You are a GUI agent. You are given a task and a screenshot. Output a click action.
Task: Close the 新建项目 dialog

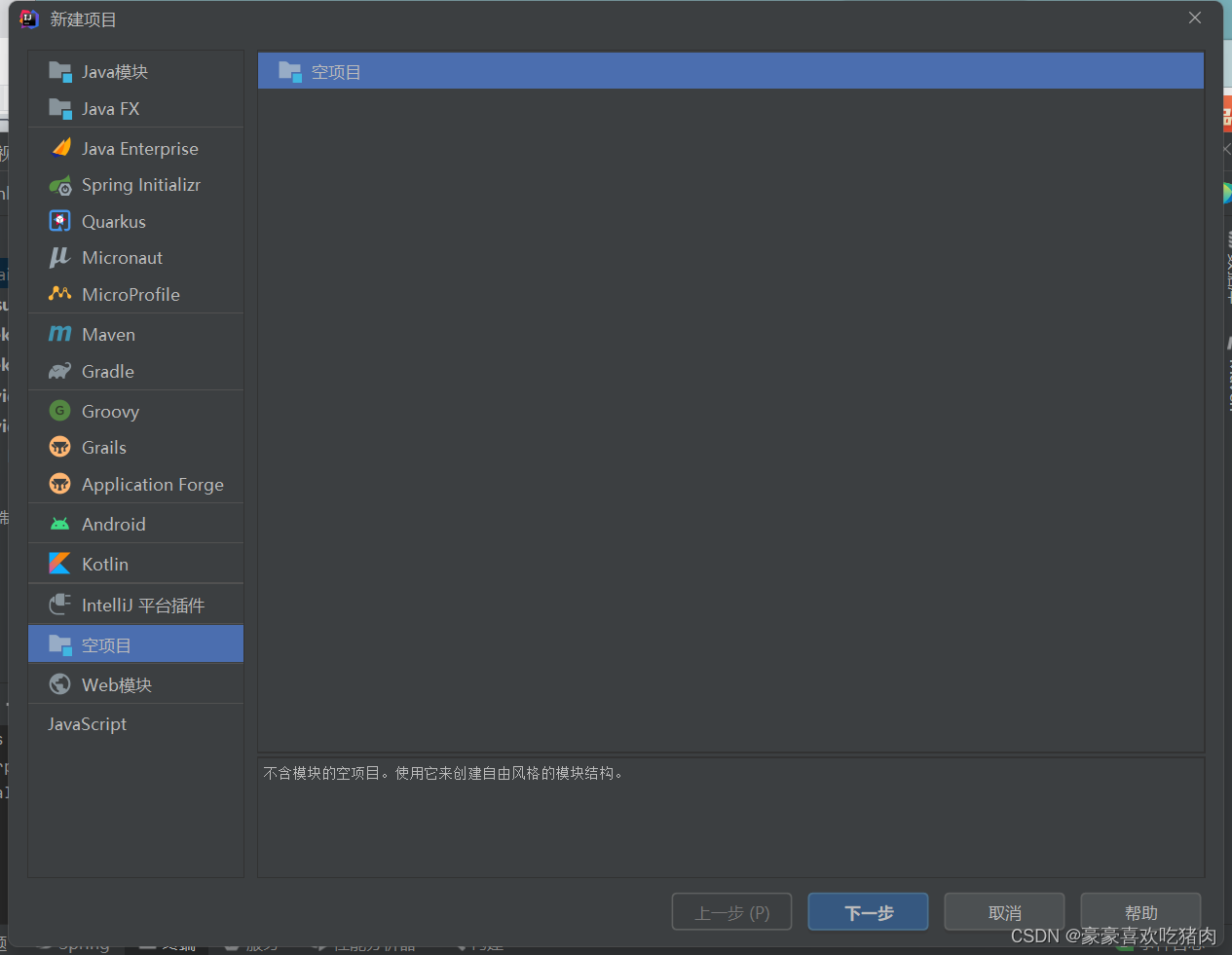point(1195,18)
